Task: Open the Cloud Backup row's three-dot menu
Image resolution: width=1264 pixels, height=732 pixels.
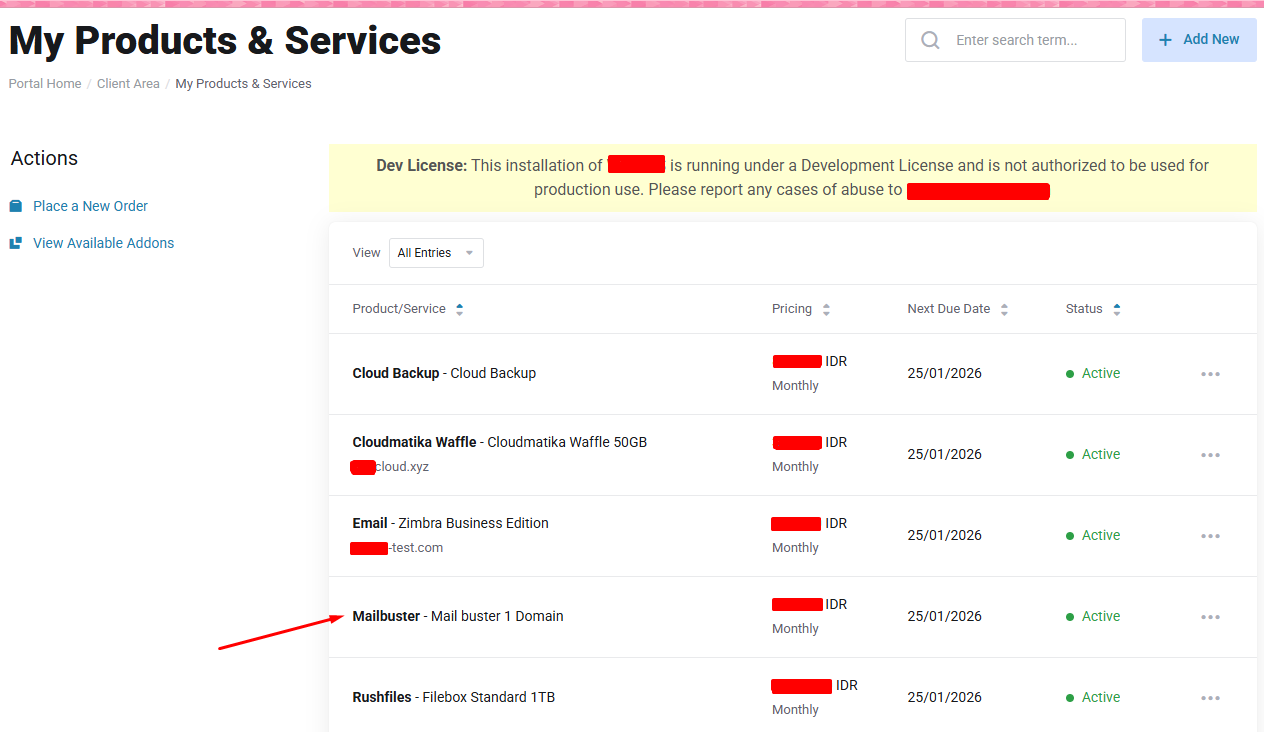Action: pyautogui.click(x=1211, y=374)
